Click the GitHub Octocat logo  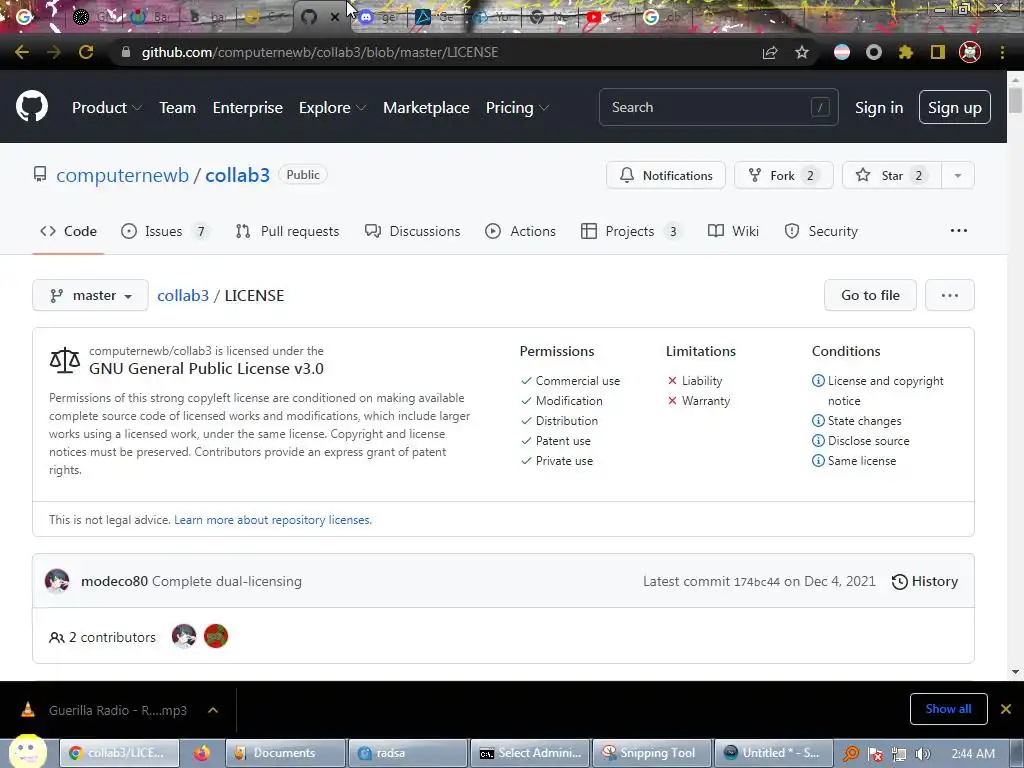pyautogui.click(x=32, y=107)
